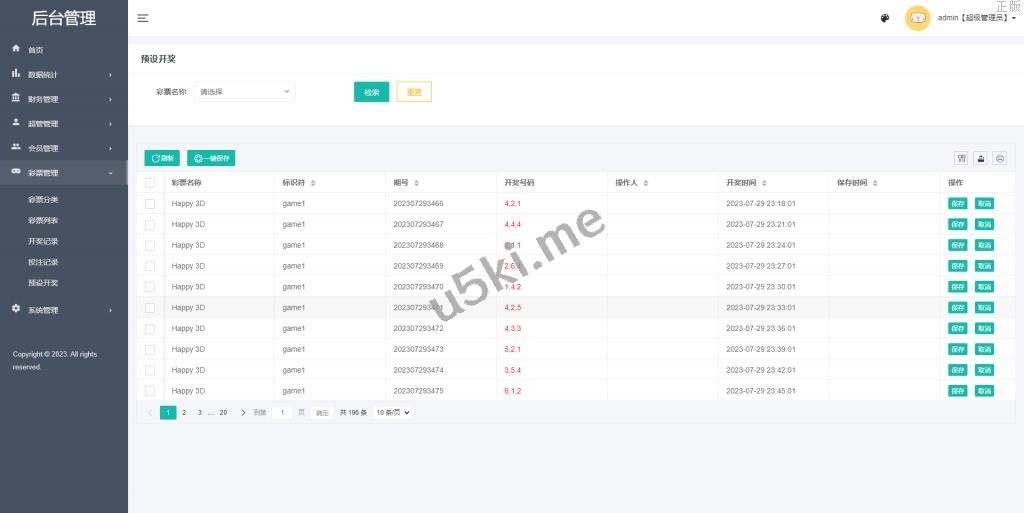Go to page 2 in pagination

pos(184,412)
